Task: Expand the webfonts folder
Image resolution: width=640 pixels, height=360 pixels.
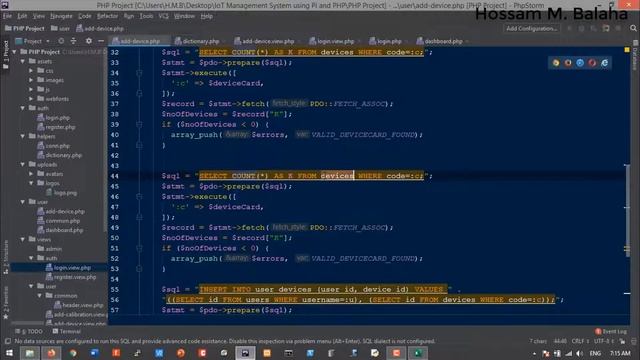Action: tap(31, 99)
